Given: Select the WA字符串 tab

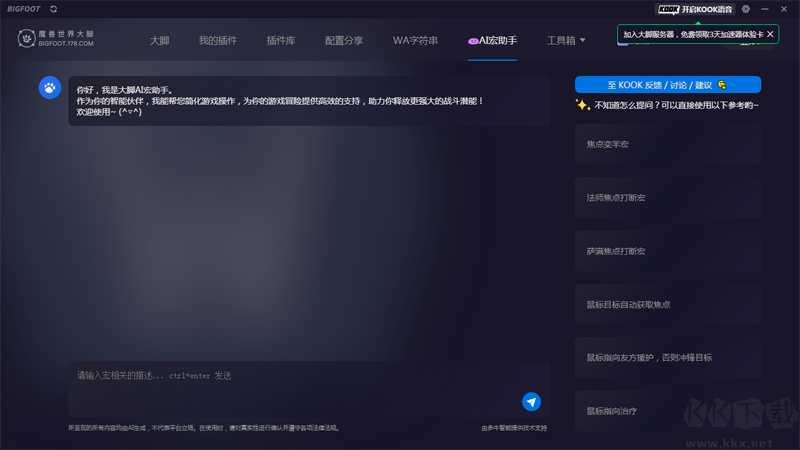Looking at the screenshot, I should tap(415, 40).
